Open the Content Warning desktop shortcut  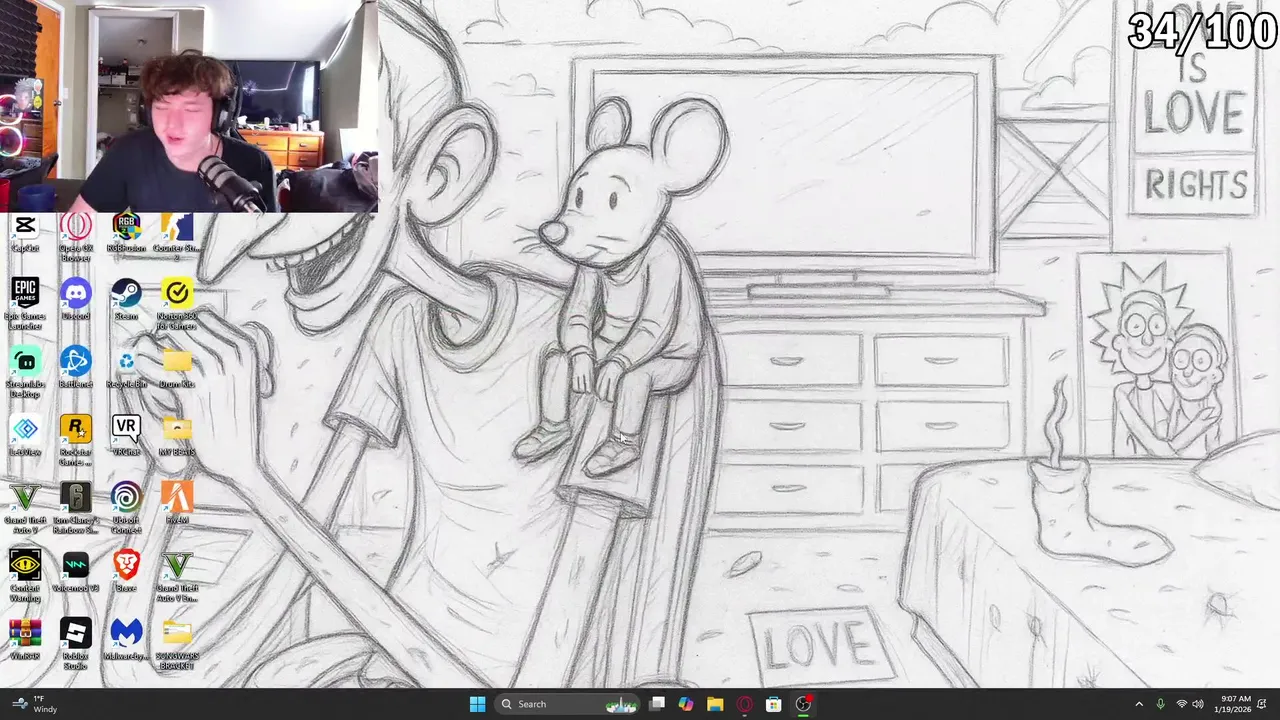coord(25,576)
